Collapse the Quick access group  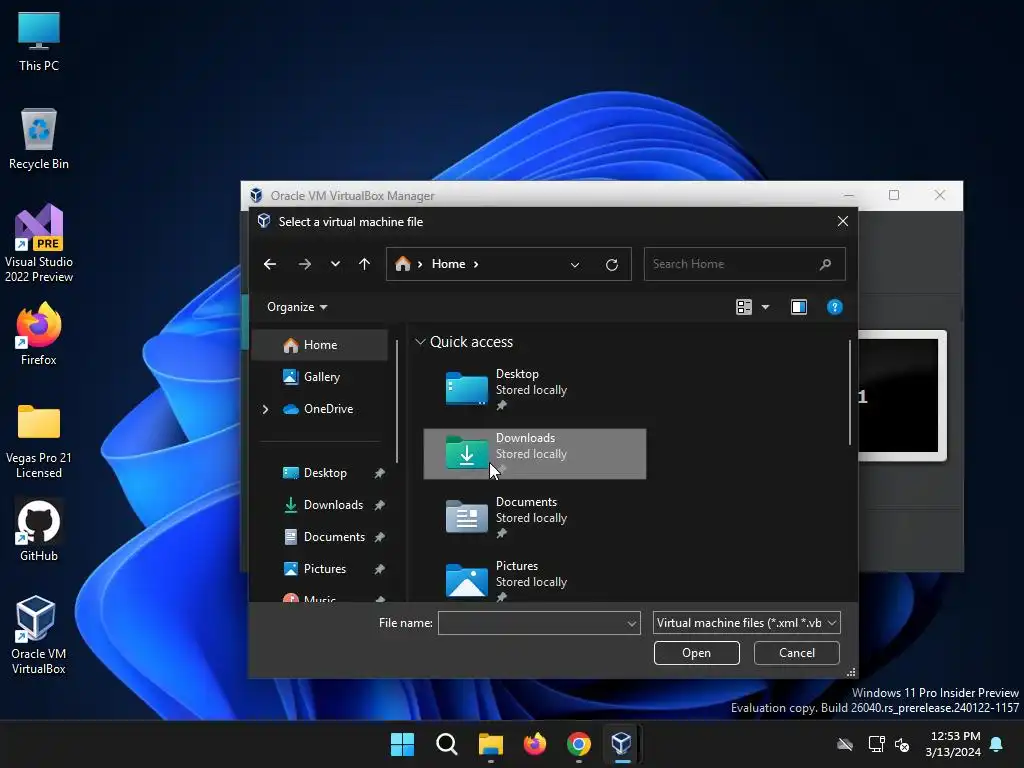(x=421, y=342)
